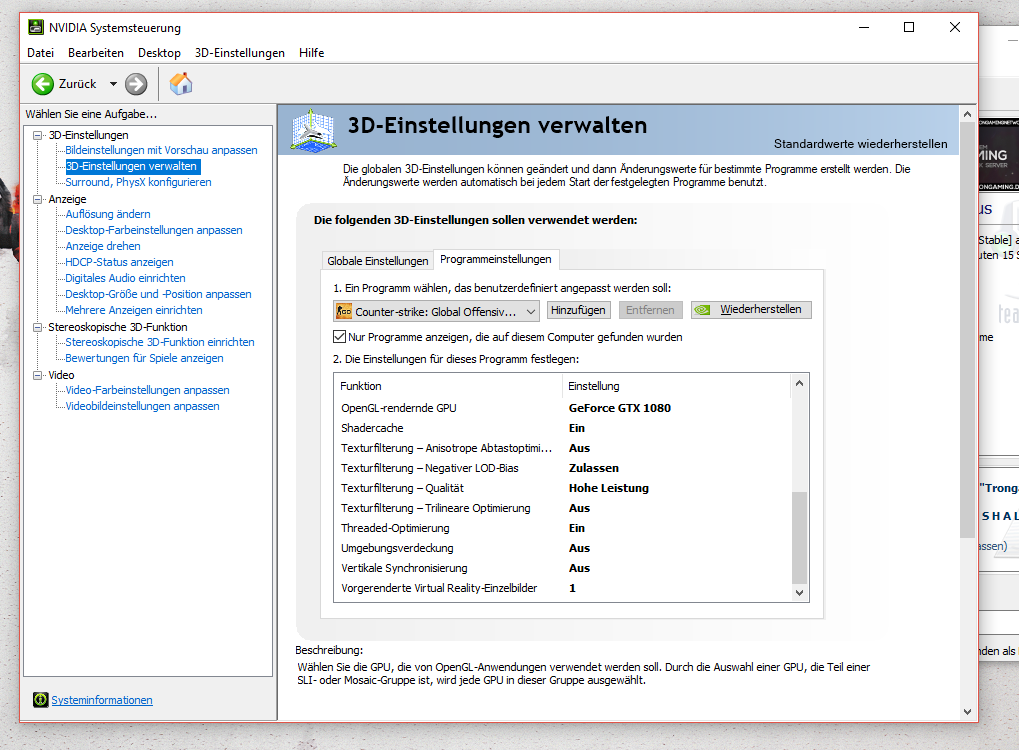Open the program selection dropdown

click(x=436, y=311)
